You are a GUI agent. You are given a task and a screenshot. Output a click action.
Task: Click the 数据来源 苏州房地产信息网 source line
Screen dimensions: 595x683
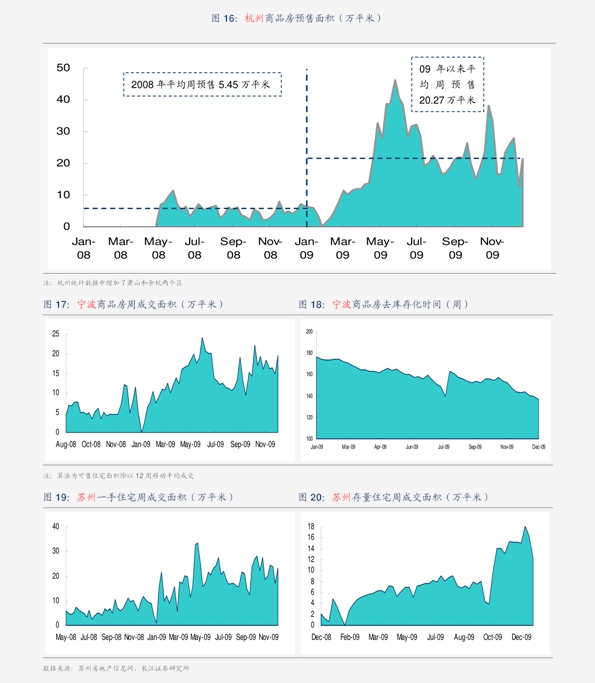point(116,668)
